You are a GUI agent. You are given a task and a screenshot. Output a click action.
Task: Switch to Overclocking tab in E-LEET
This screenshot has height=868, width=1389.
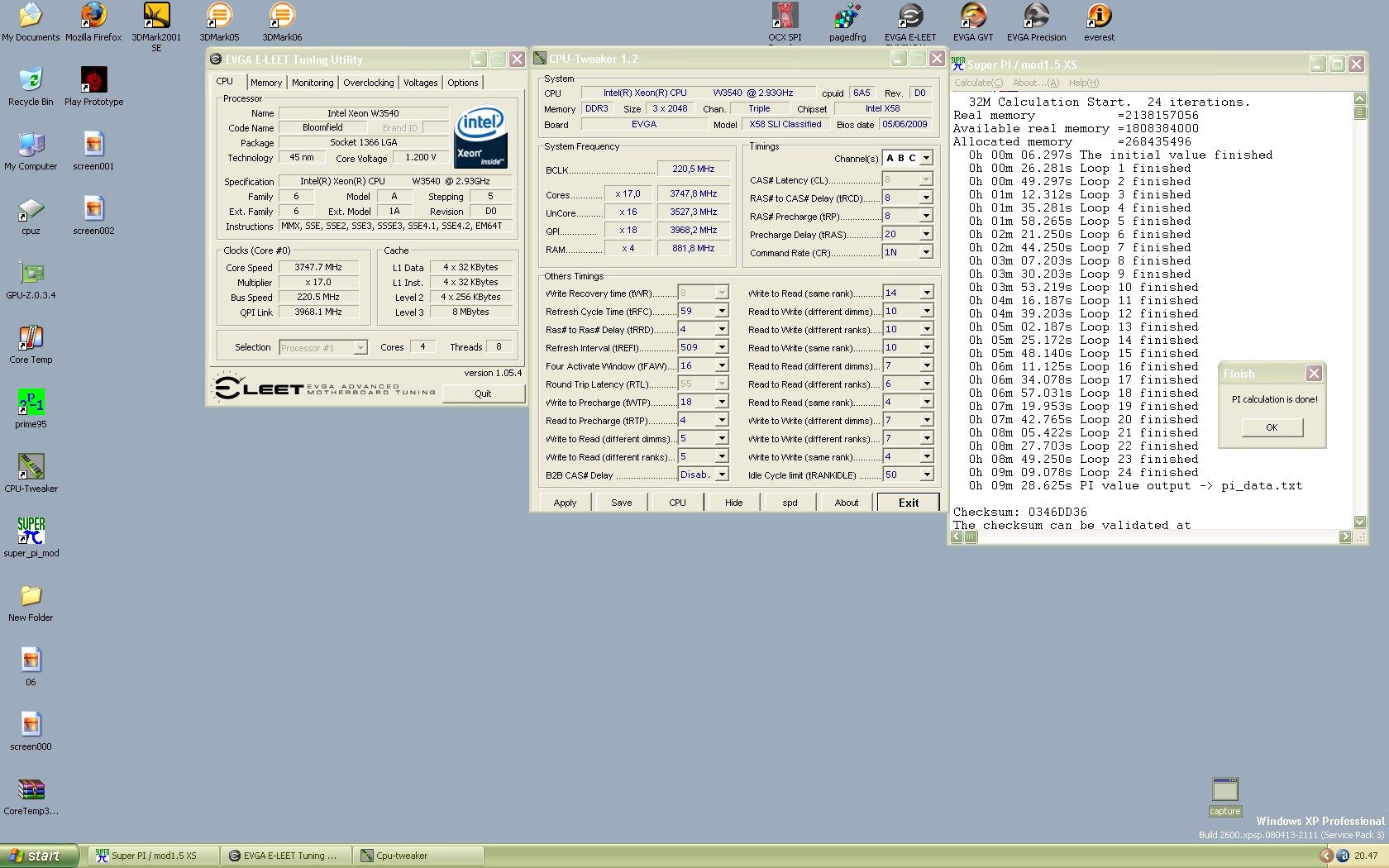(x=369, y=83)
